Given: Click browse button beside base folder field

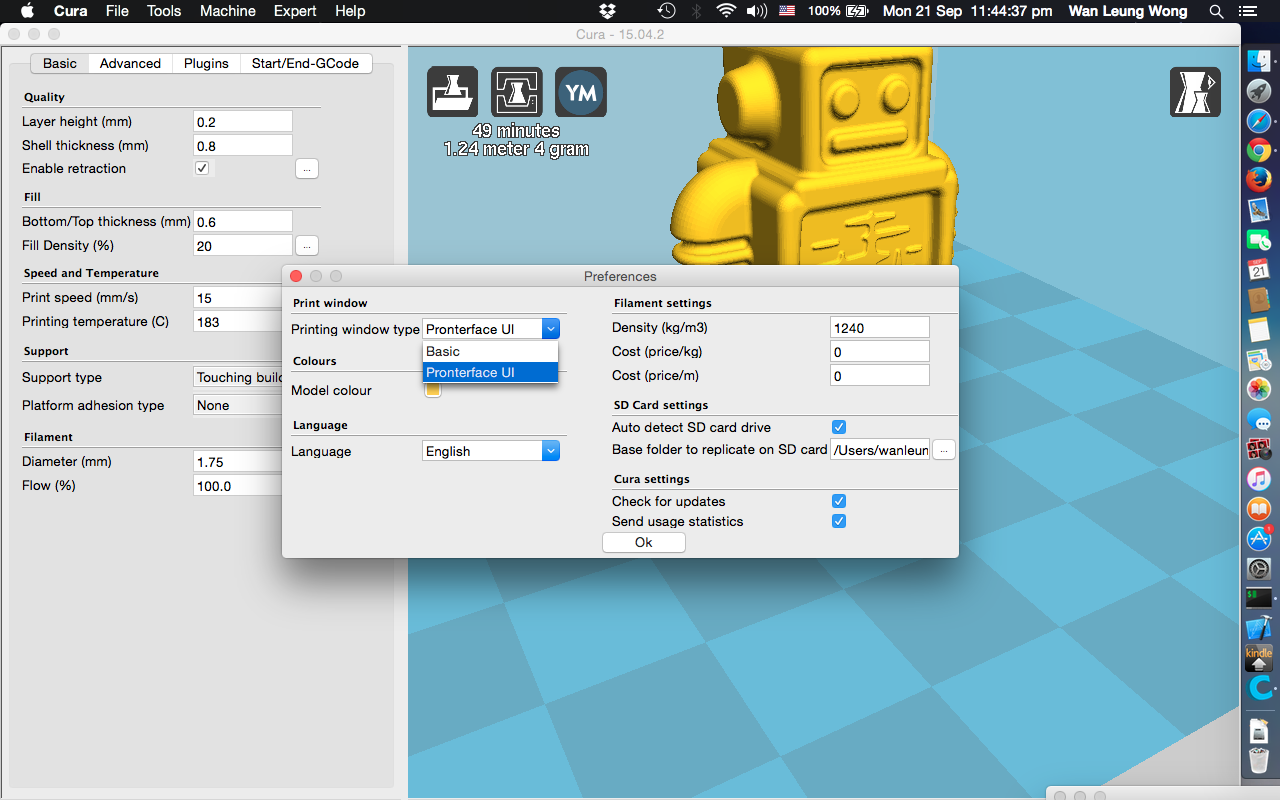Looking at the screenshot, I should [x=944, y=450].
